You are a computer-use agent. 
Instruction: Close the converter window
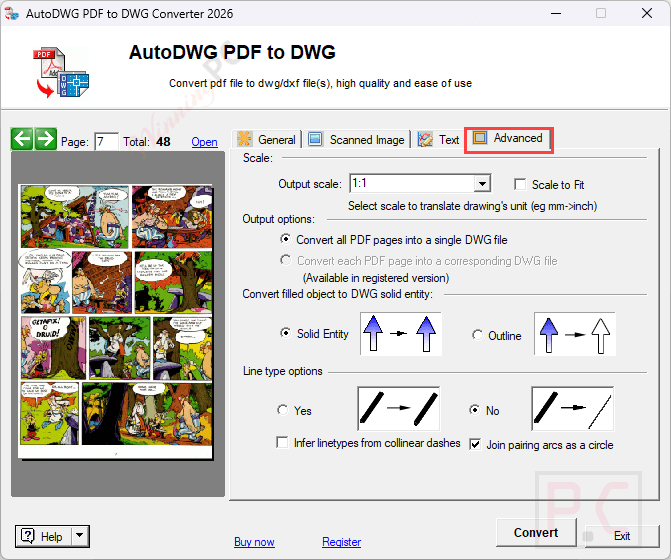[x=647, y=13]
